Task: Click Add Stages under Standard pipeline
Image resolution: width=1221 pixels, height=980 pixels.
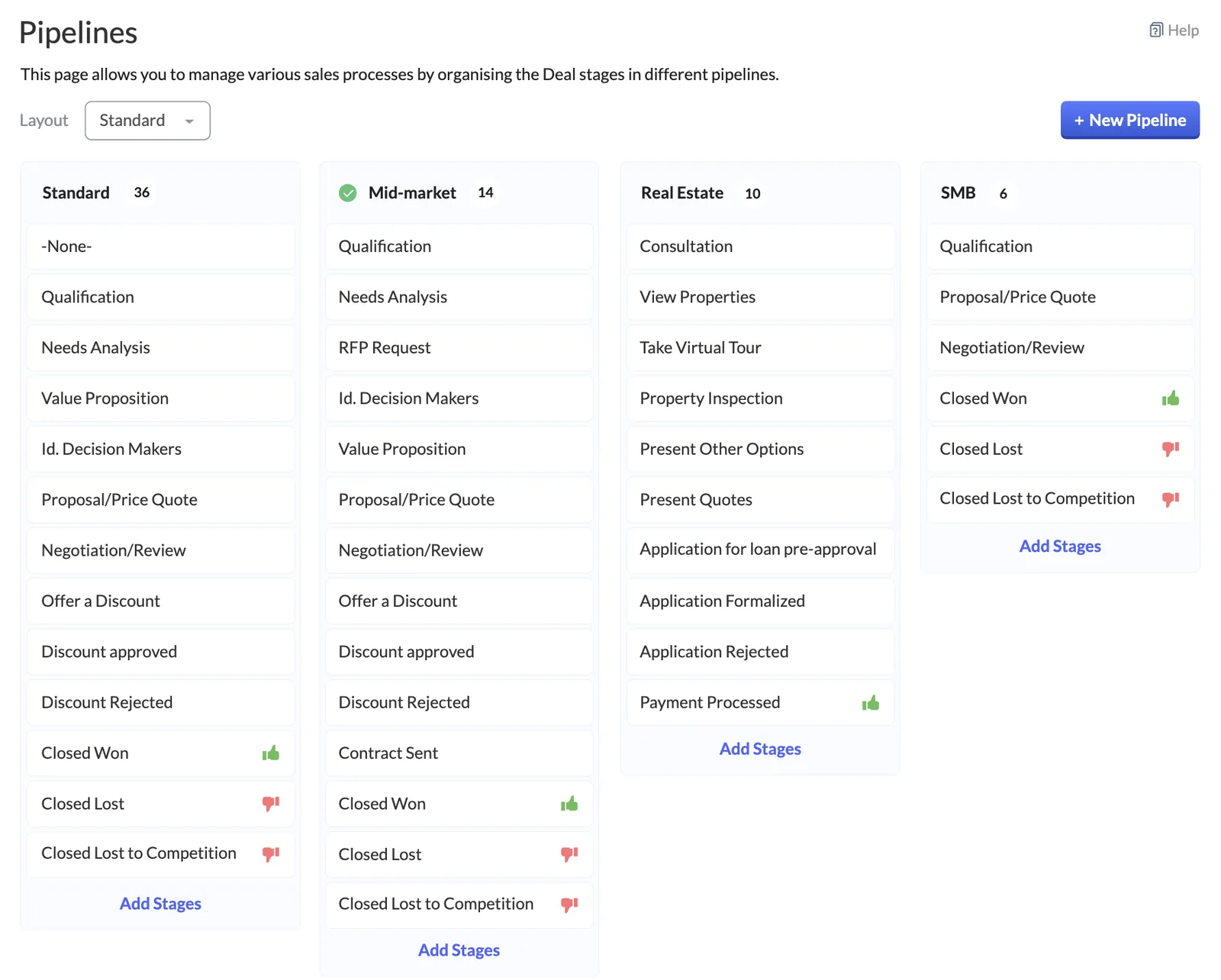Action: [160, 904]
